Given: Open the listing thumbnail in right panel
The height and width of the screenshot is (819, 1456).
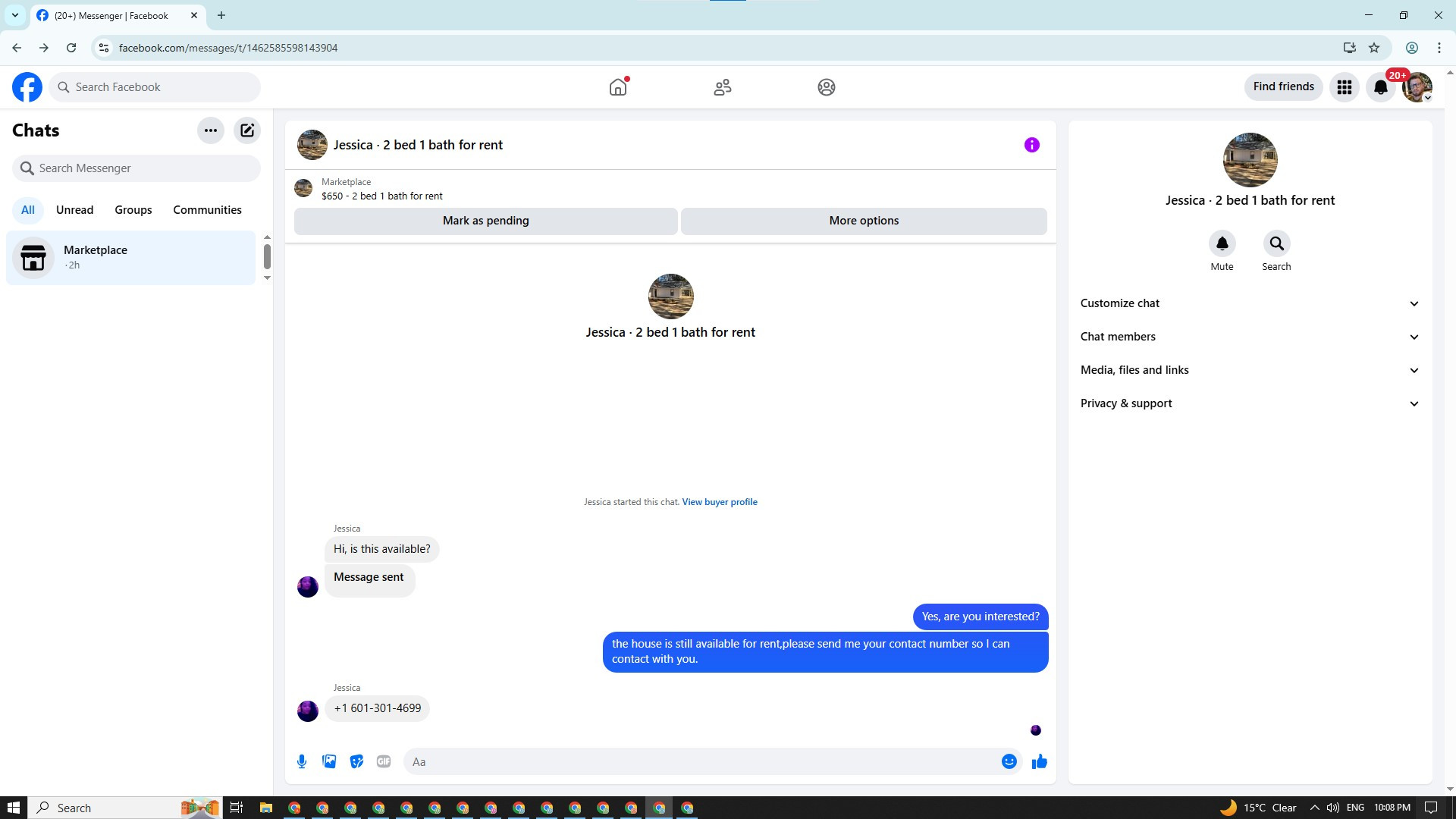Looking at the screenshot, I should coord(1250,160).
